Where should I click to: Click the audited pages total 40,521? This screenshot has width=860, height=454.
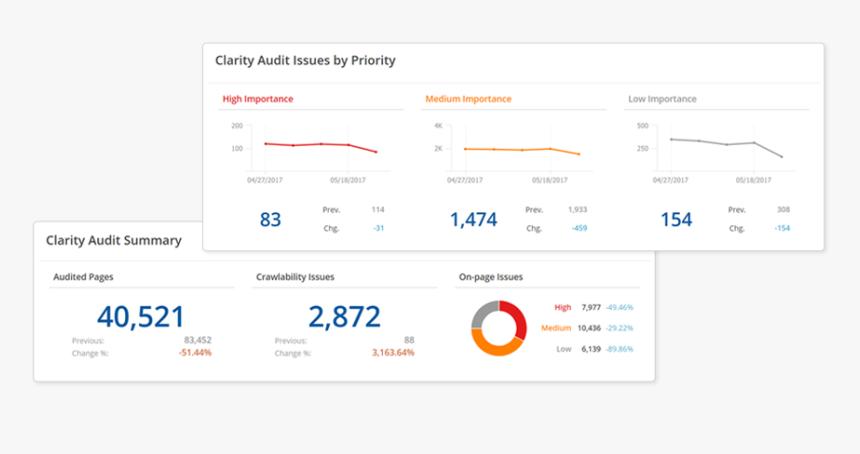(x=141, y=317)
